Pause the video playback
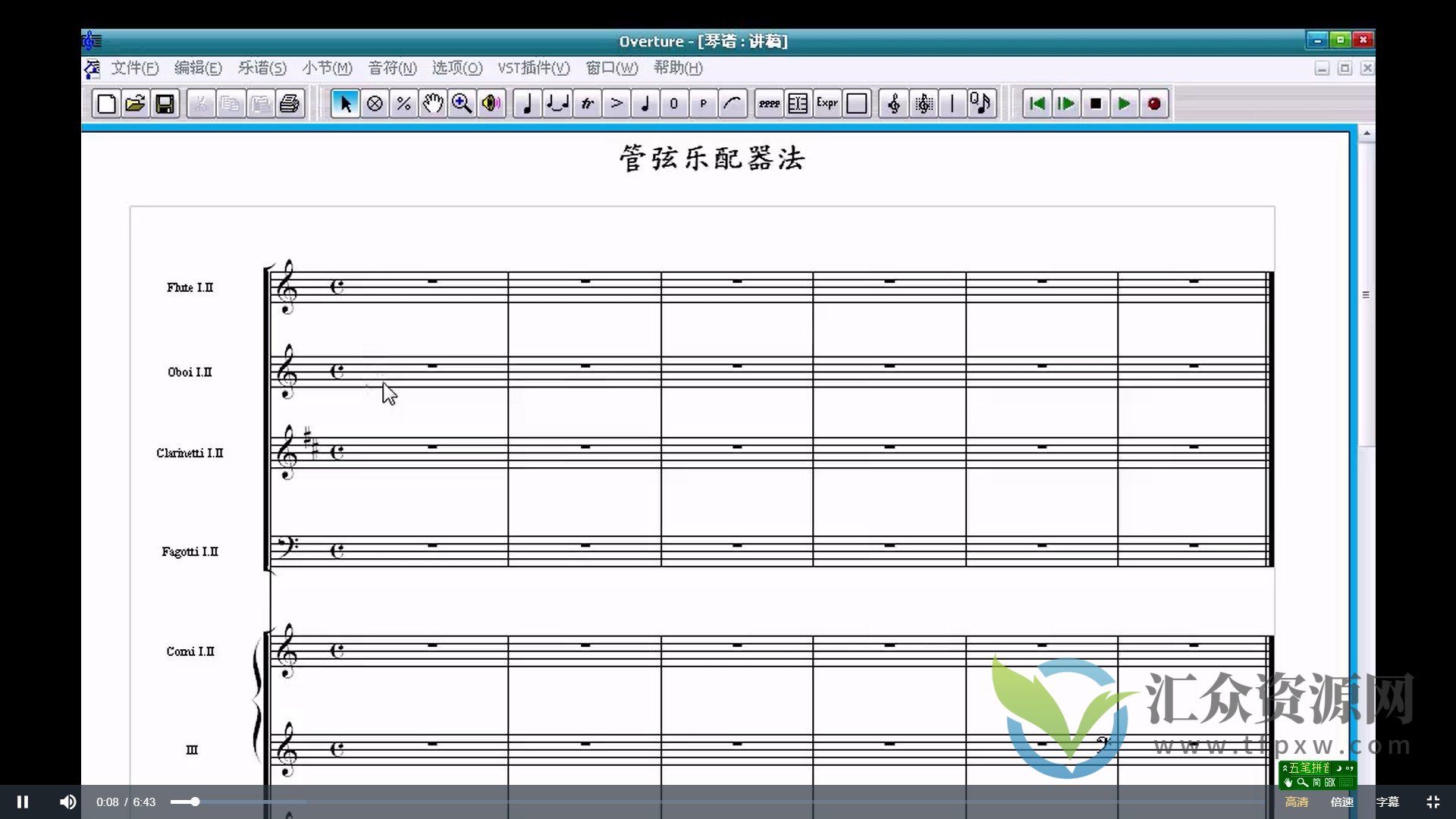Viewport: 1456px width, 819px height. click(23, 802)
